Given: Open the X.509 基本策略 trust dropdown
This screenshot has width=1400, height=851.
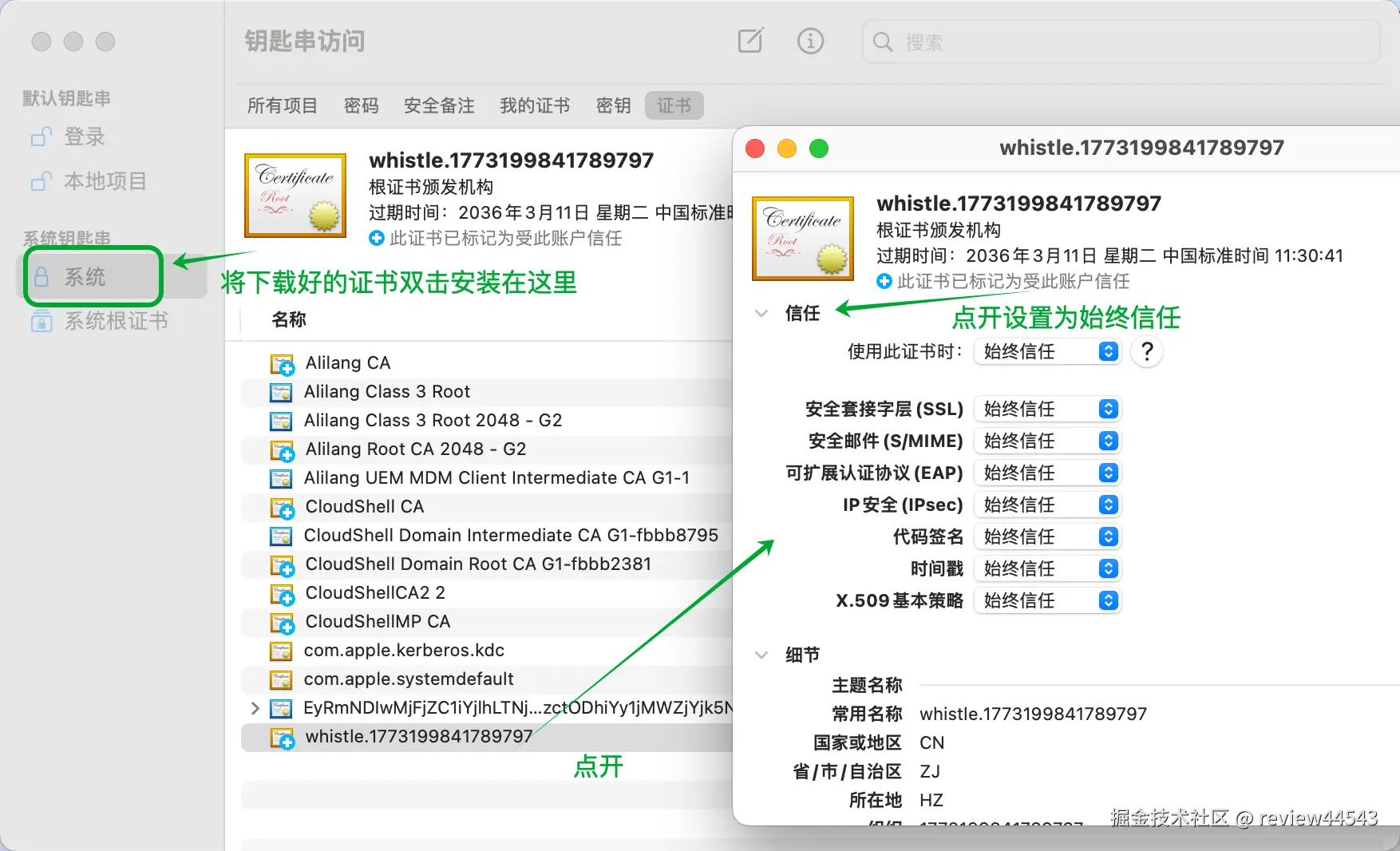Looking at the screenshot, I should [x=1047, y=600].
